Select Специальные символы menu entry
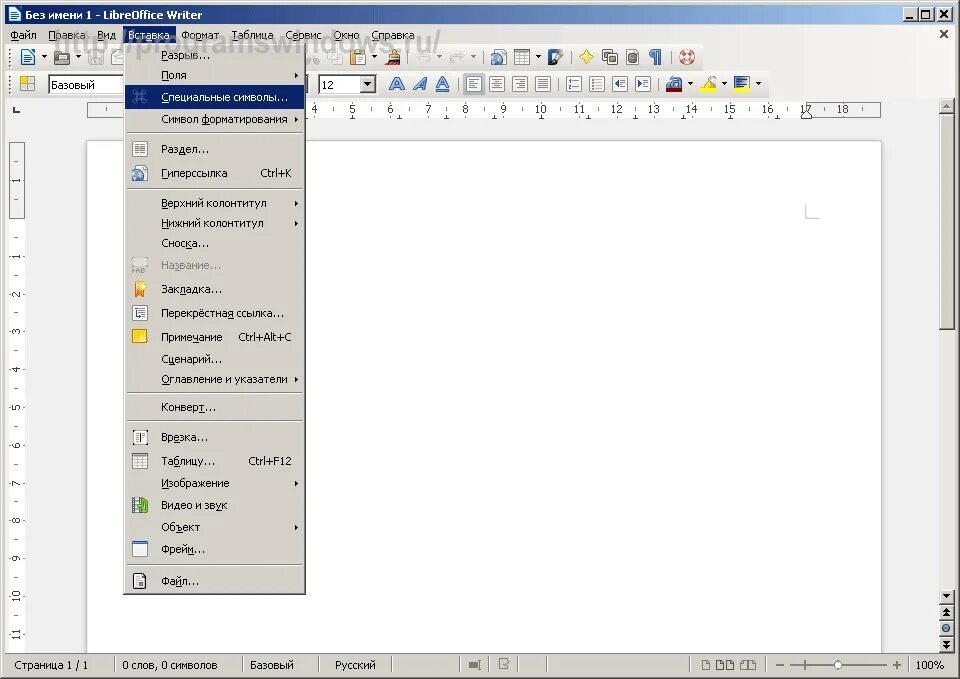The height and width of the screenshot is (679, 960). [x=214, y=97]
